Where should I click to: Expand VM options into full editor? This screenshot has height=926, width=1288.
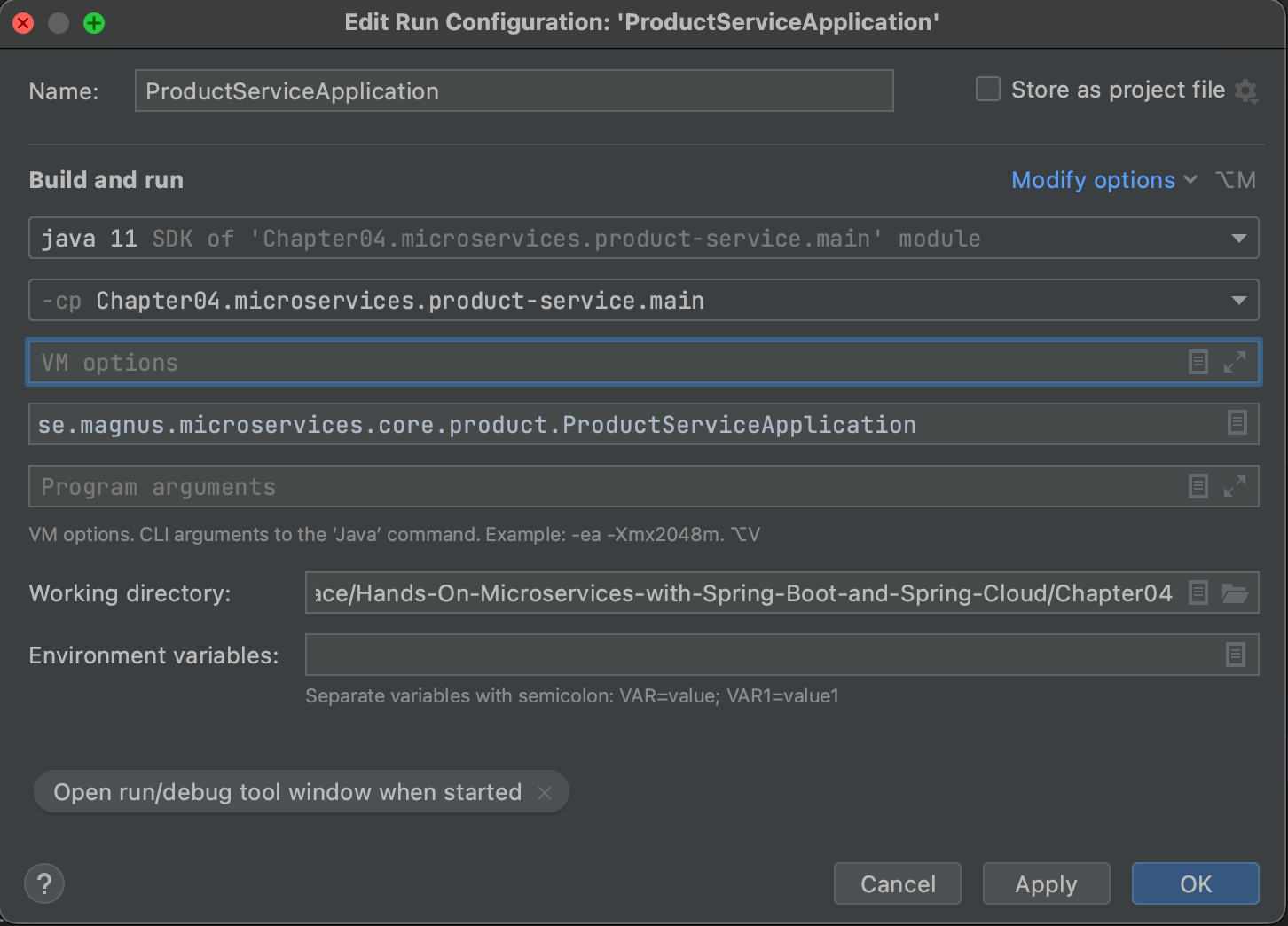(x=1236, y=362)
